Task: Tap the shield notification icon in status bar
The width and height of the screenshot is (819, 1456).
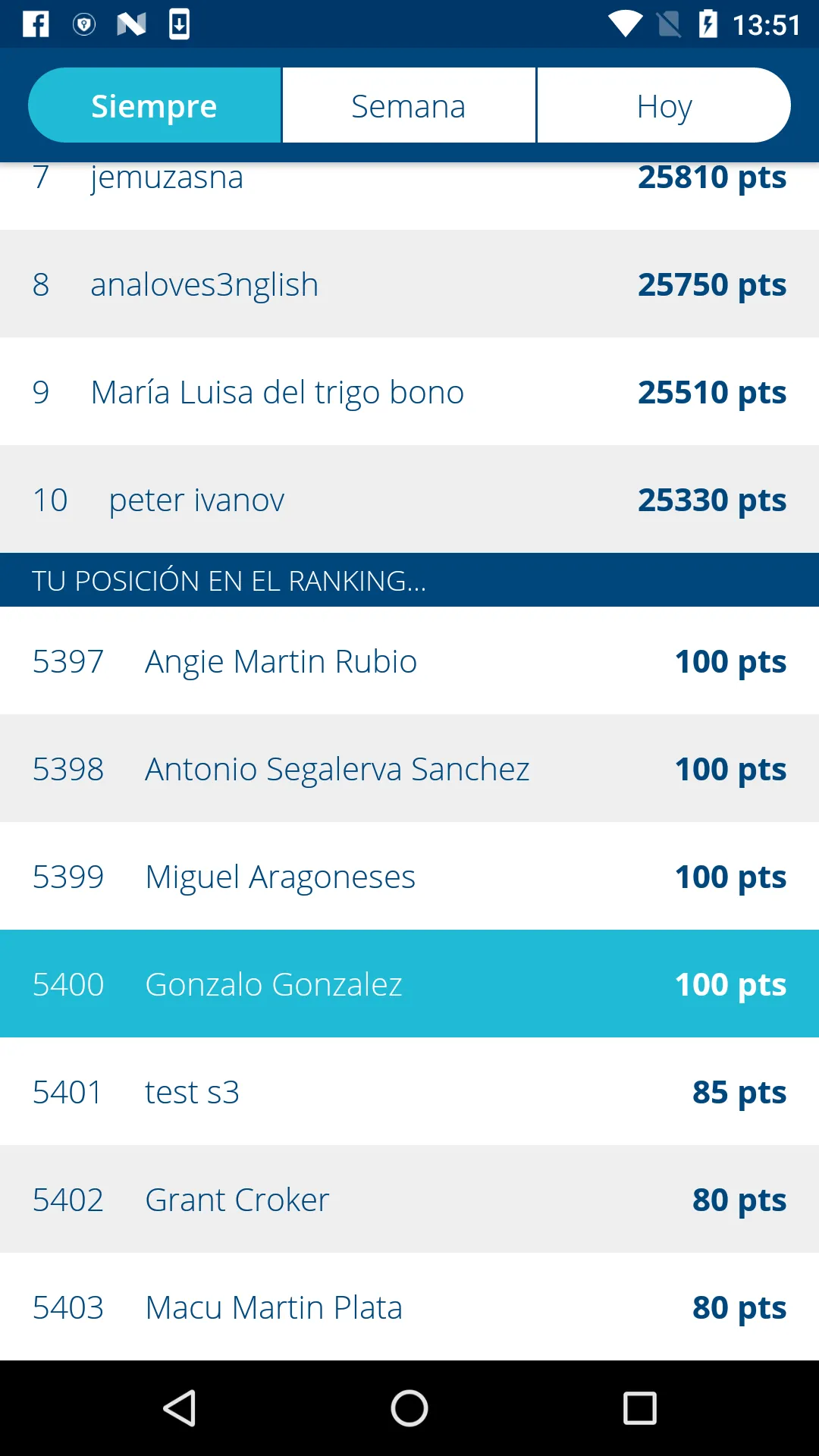Action: (83, 25)
